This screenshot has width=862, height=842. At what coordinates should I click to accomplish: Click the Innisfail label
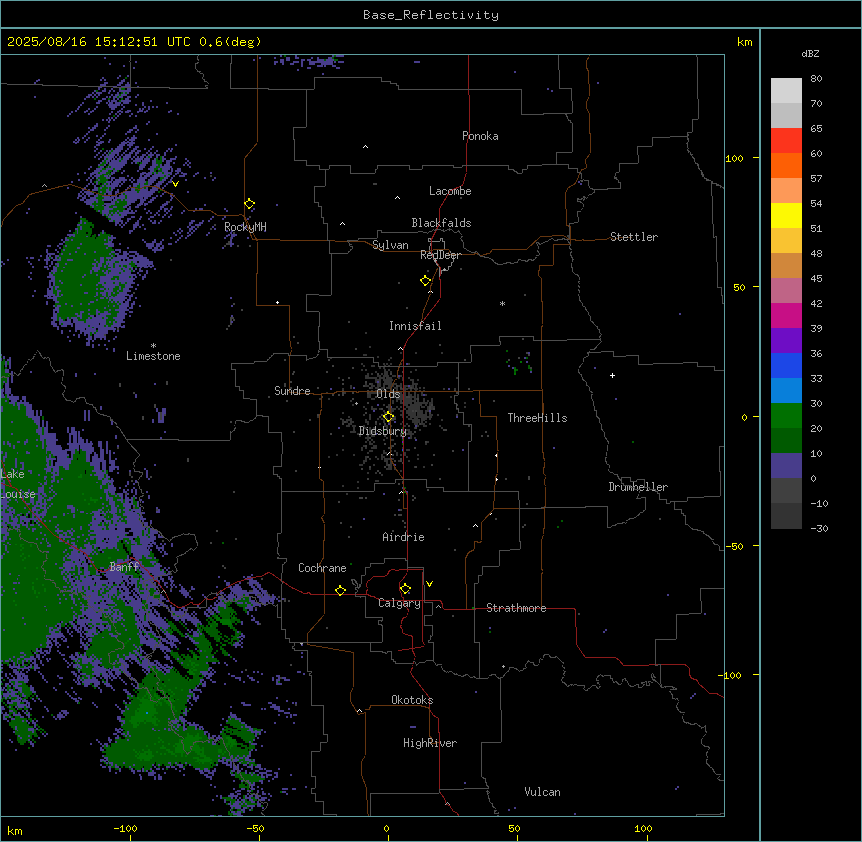(x=415, y=326)
